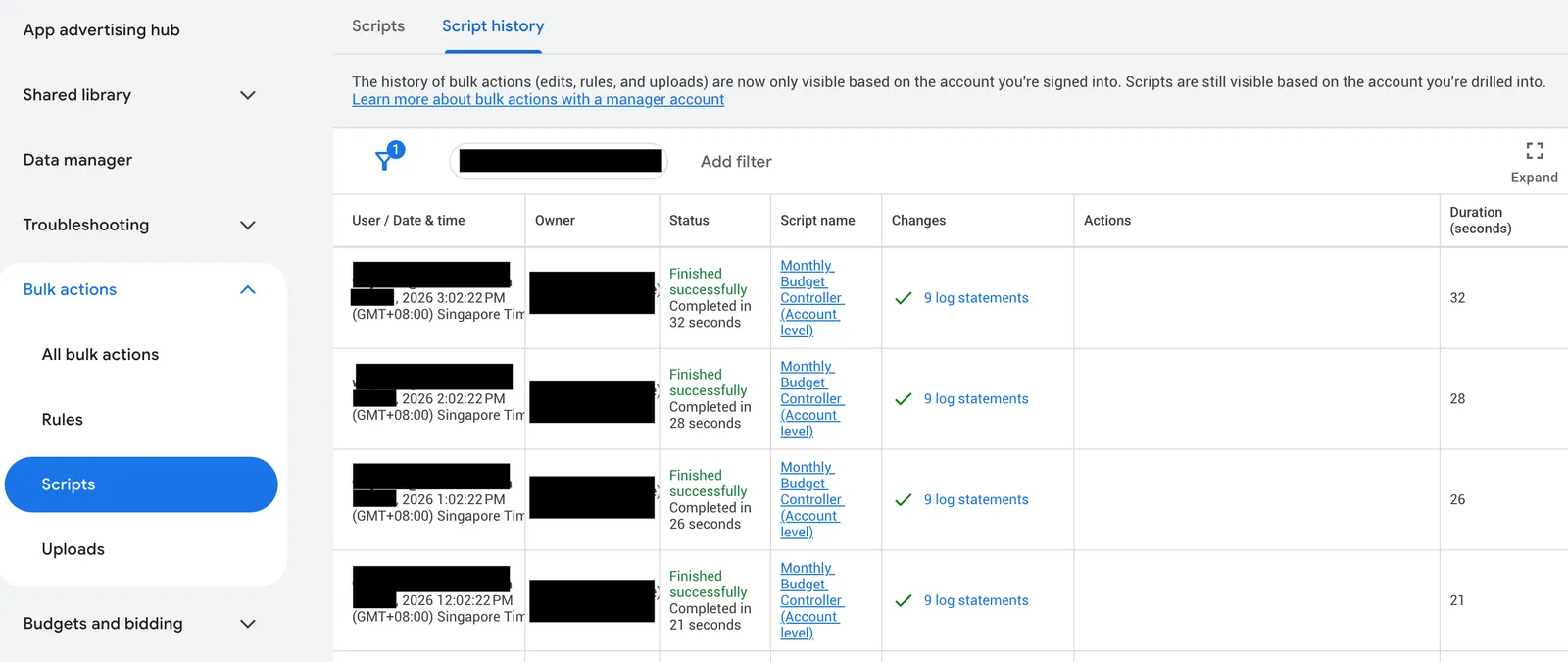The image size is (1568, 662).
Task: Click the Expand table icon
Action: (x=1535, y=151)
